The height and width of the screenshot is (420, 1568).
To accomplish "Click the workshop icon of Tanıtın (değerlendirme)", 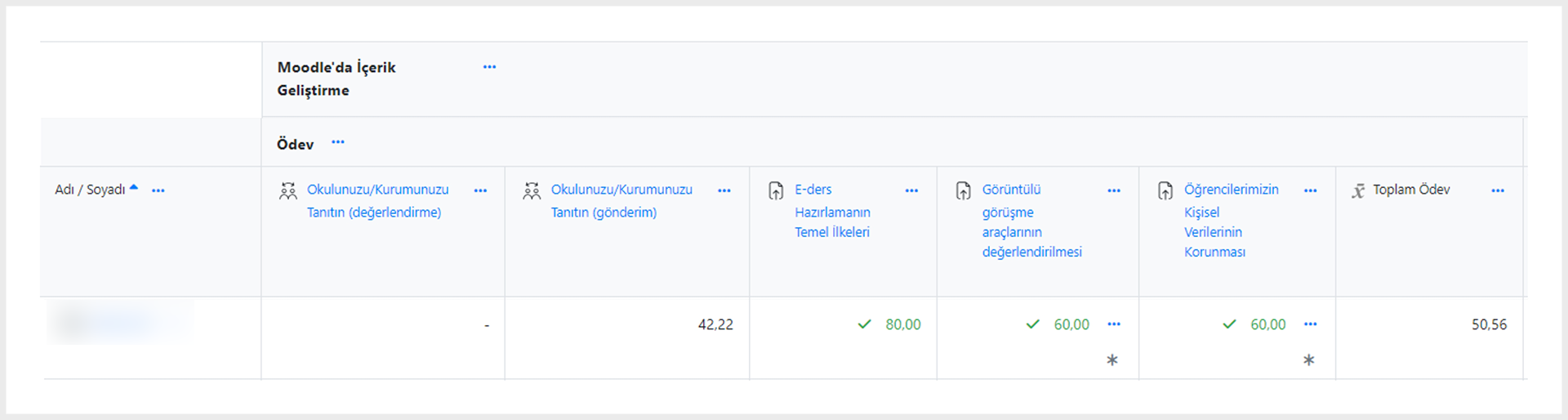I will tap(288, 191).
